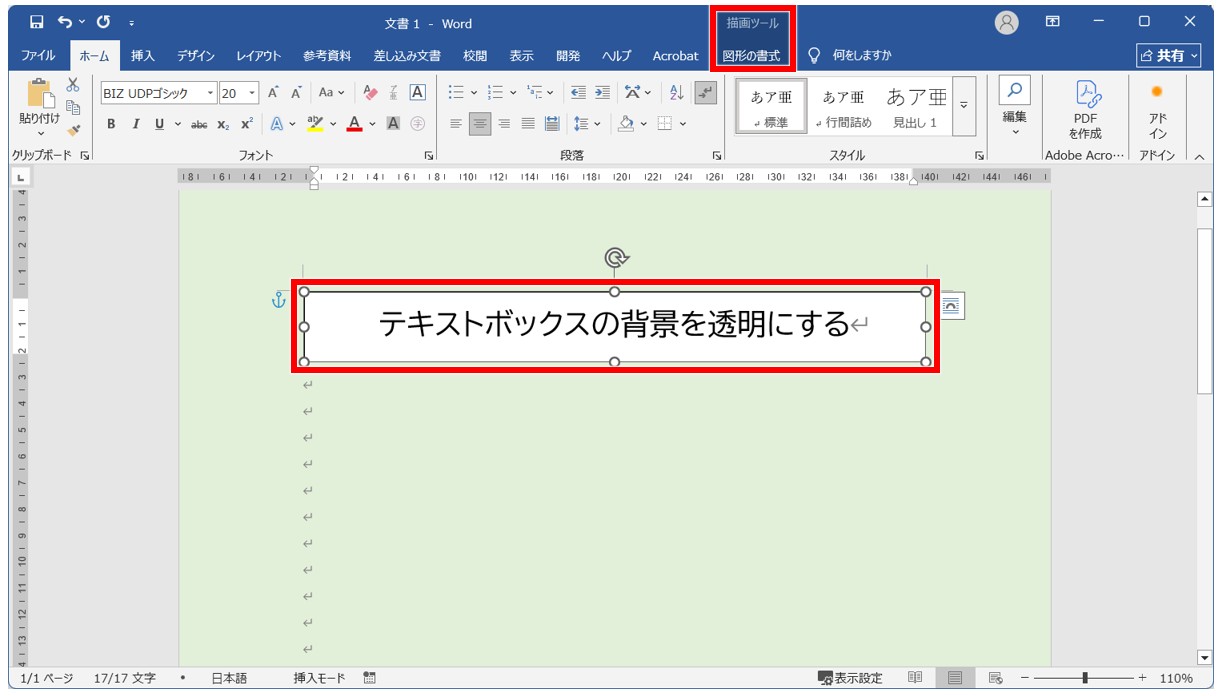Click the distributed alignment icon
1222x696 pixels.
click(552, 124)
